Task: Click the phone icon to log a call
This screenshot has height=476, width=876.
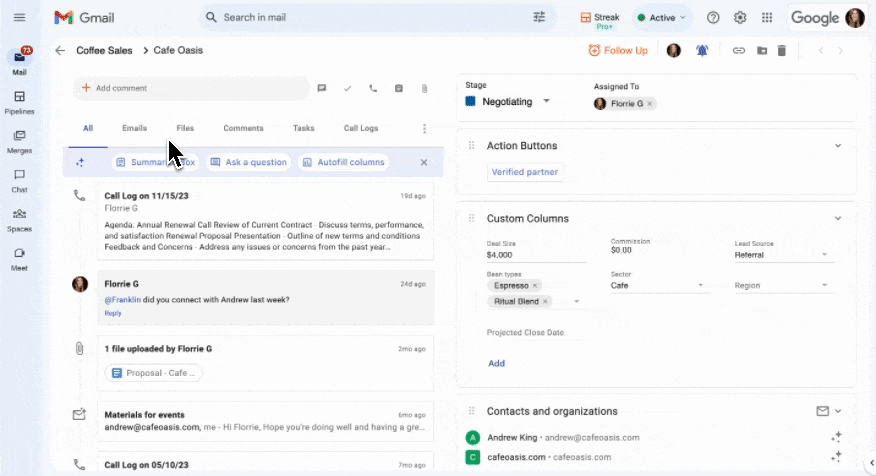Action: point(373,88)
